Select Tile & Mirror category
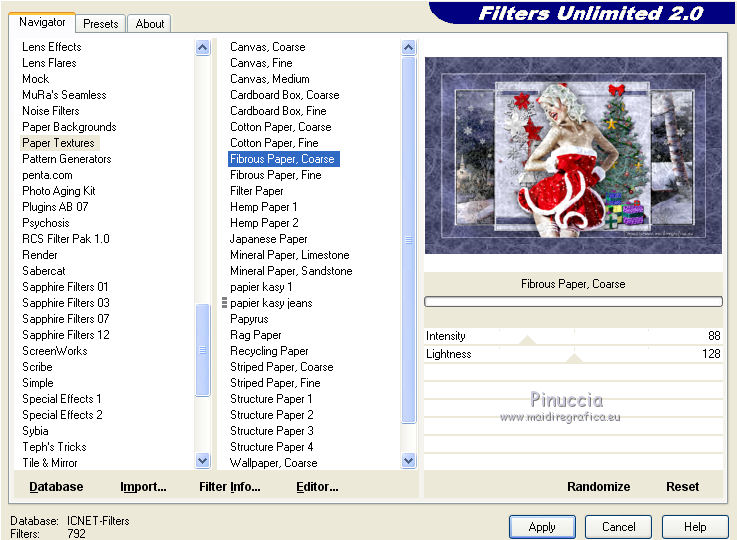 (x=50, y=463)
